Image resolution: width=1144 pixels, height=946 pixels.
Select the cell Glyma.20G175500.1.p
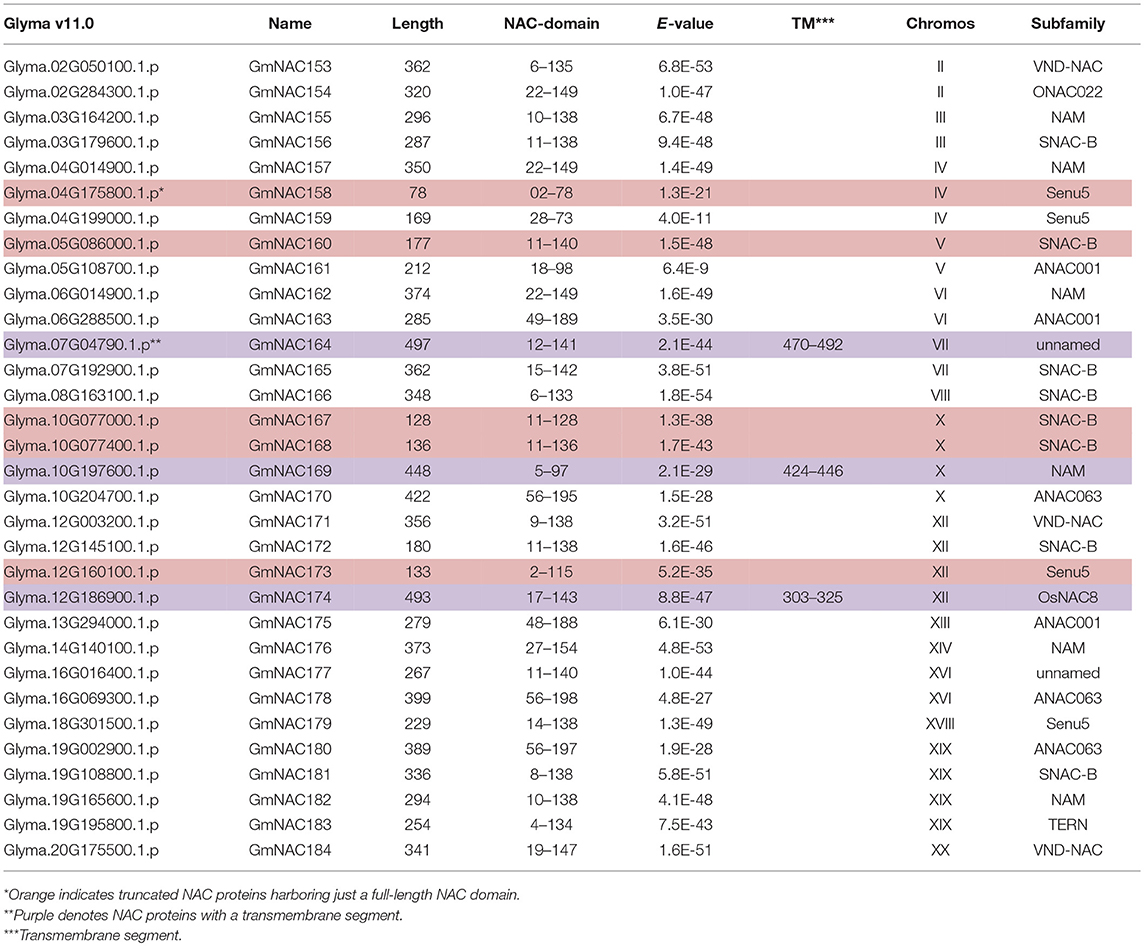(81, 850)
